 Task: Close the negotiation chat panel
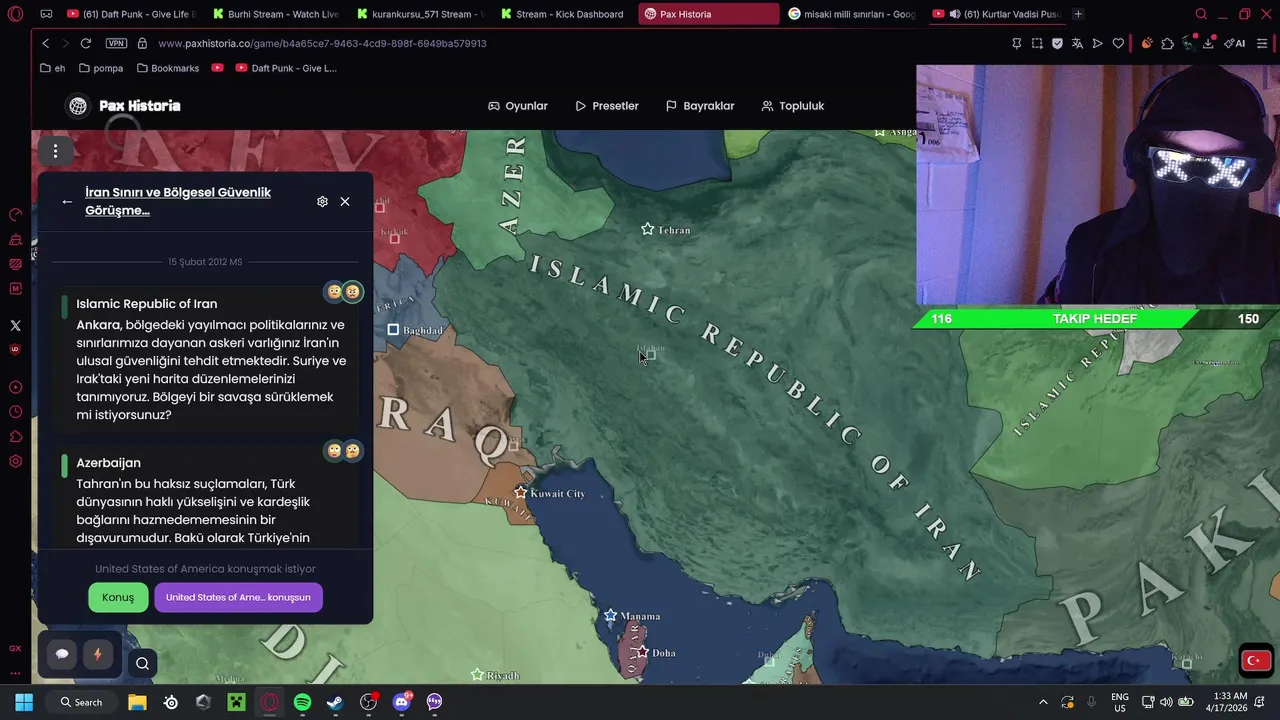coord(345,201)
